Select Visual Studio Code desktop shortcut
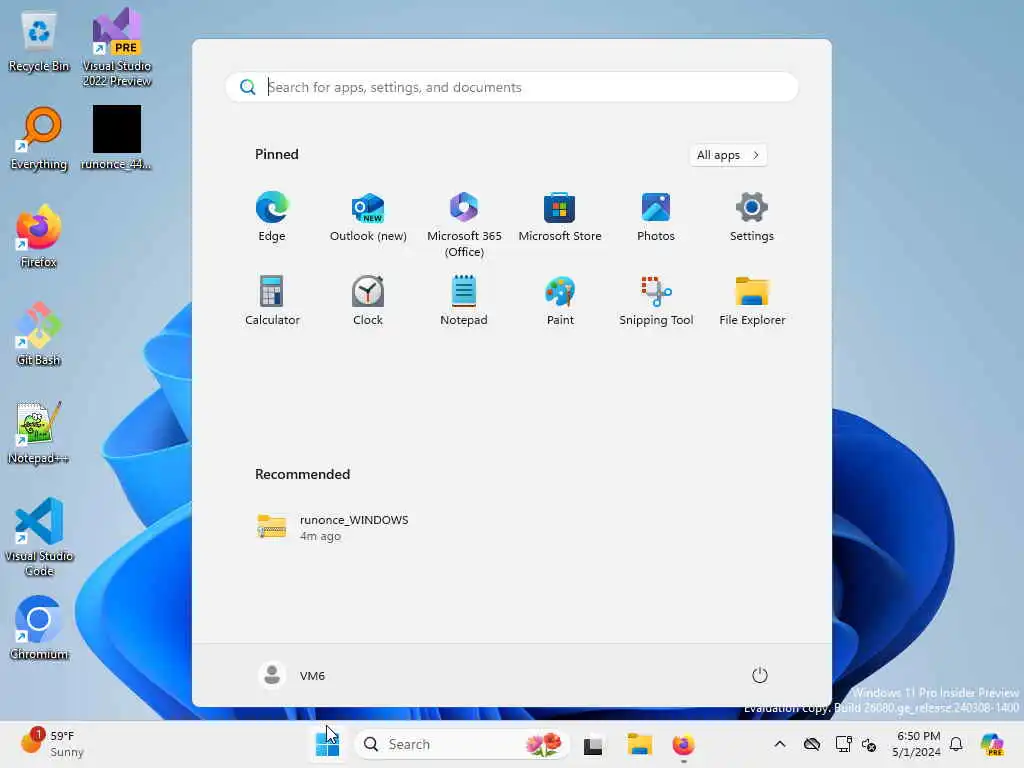The image size is (1024, 768). [x=39, y=537]
